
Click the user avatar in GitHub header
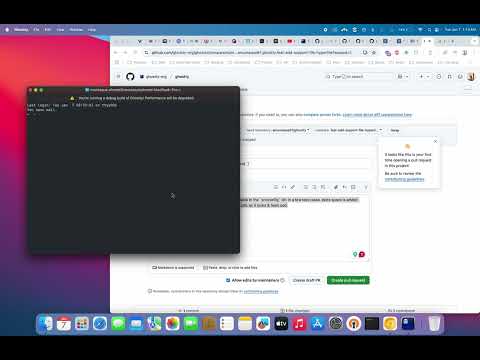click(x=471, y=77)
